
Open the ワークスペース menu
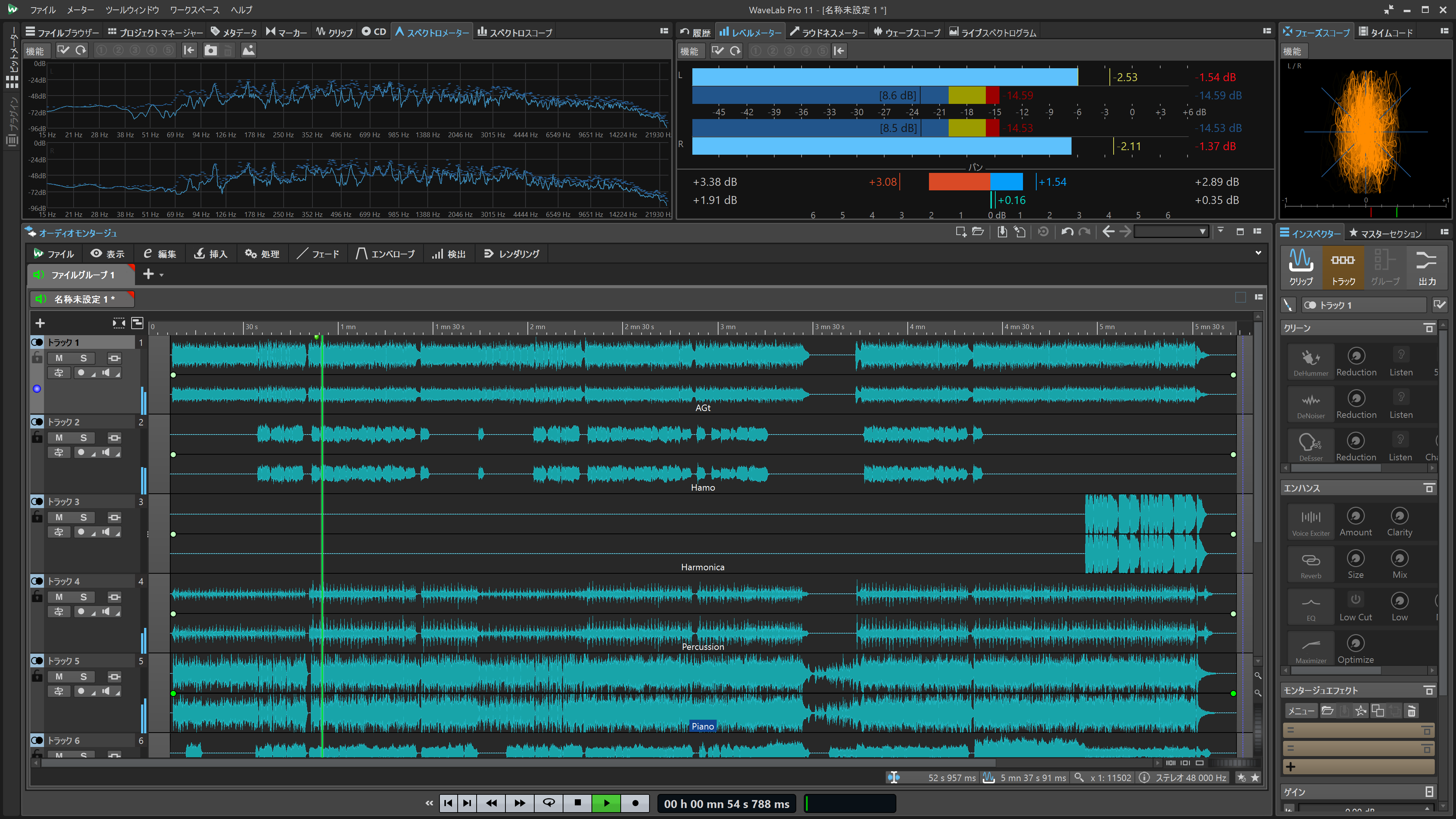point(195,9)
